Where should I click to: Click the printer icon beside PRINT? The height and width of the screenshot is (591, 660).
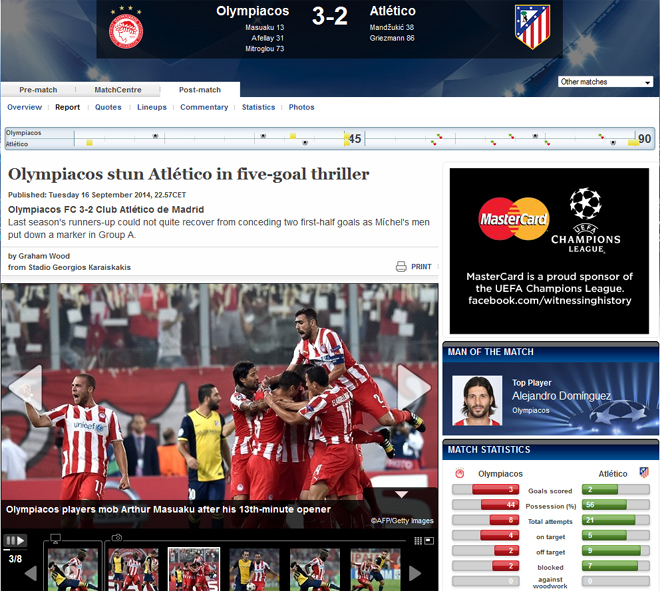coord(401,267)
